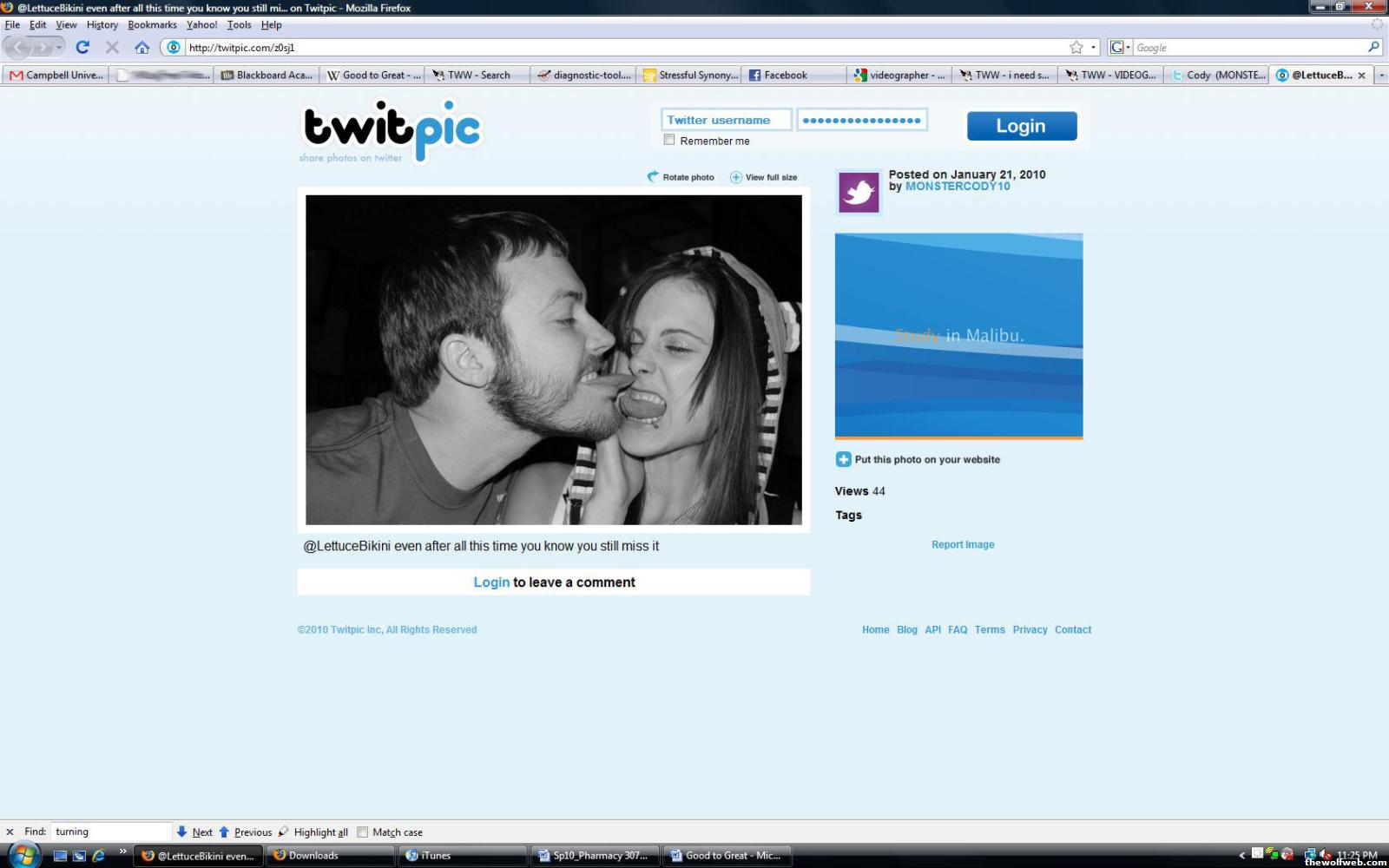Open Internet Explorer from the quick launch
Screen dimensions: 1389x868
pyautogui.click(x=98, y=856)
